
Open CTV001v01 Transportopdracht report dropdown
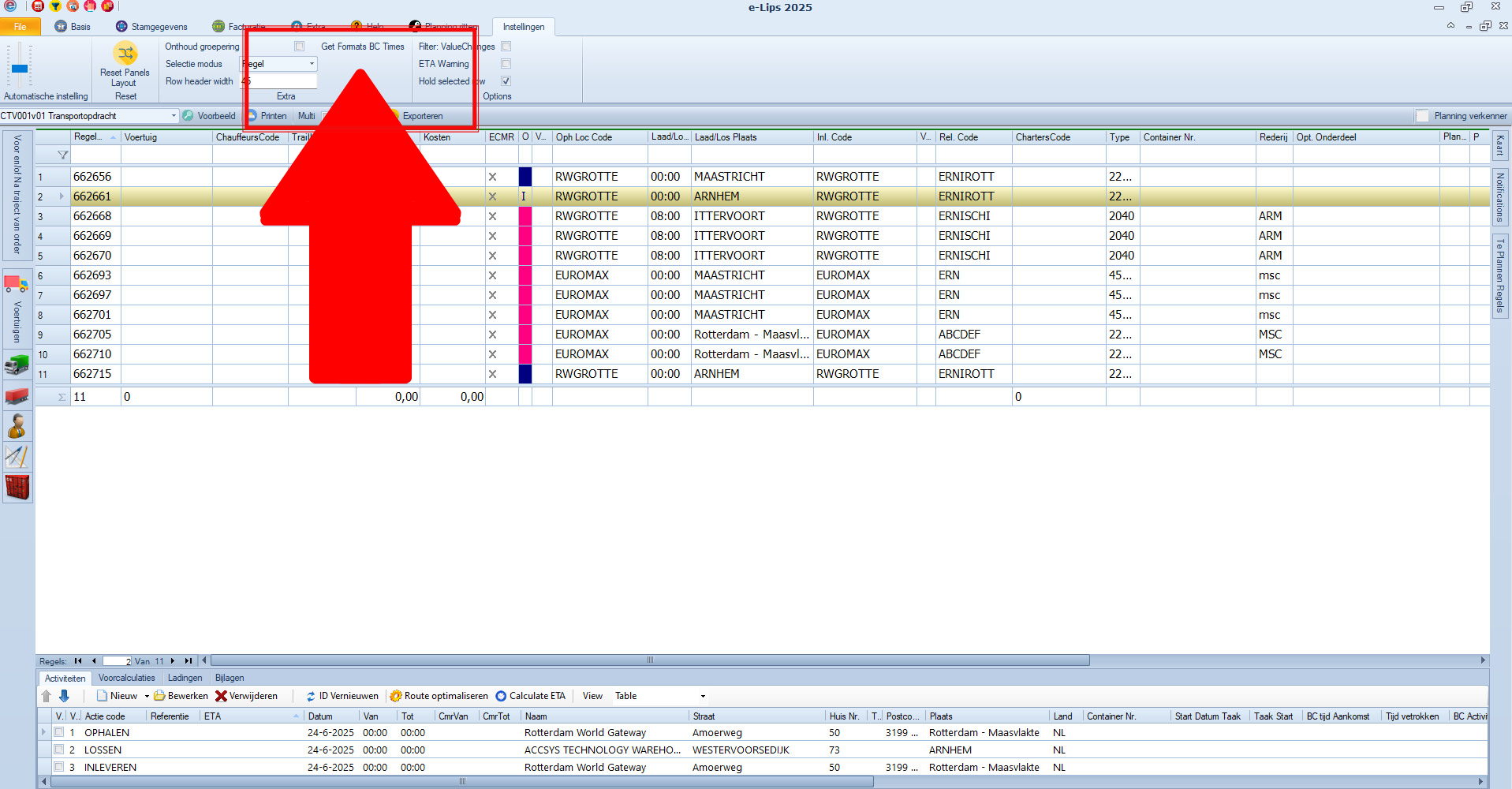click(x=174, y=116)
